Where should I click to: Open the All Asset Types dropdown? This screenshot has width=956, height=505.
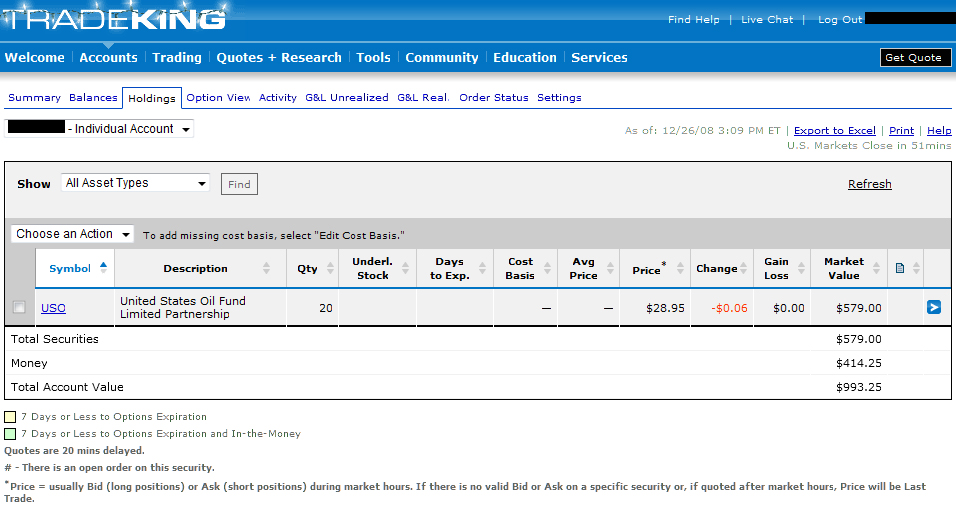point(135,183)
